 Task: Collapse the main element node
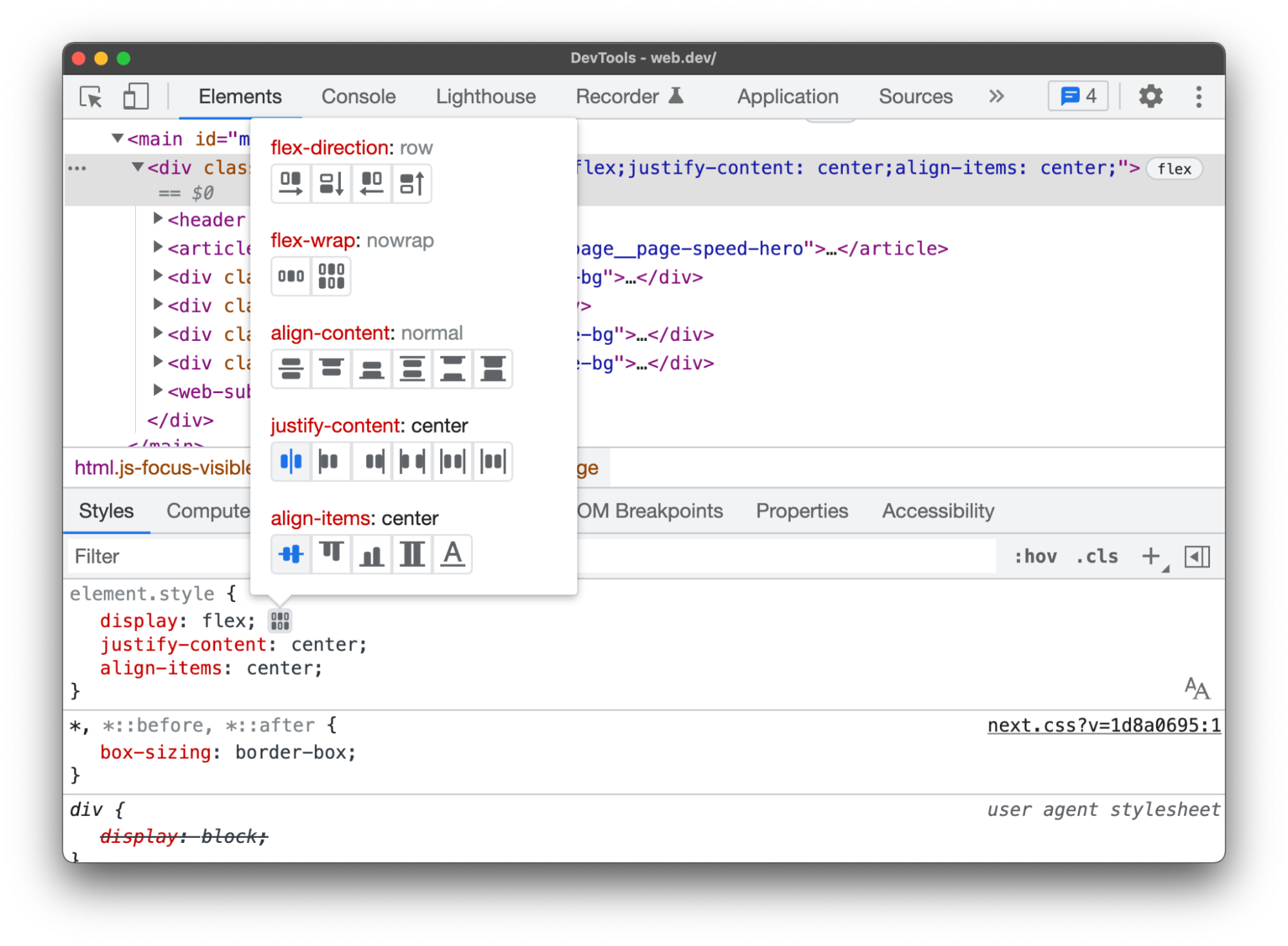[117, 139]
